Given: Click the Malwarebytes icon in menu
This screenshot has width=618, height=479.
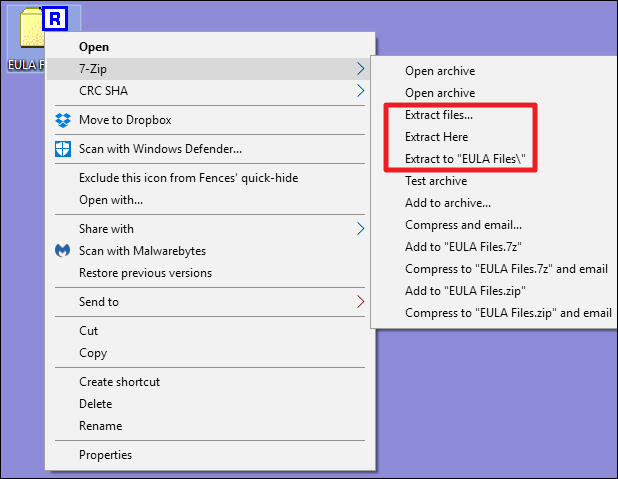Looking at the screenshot, I should tap(63, 251).
